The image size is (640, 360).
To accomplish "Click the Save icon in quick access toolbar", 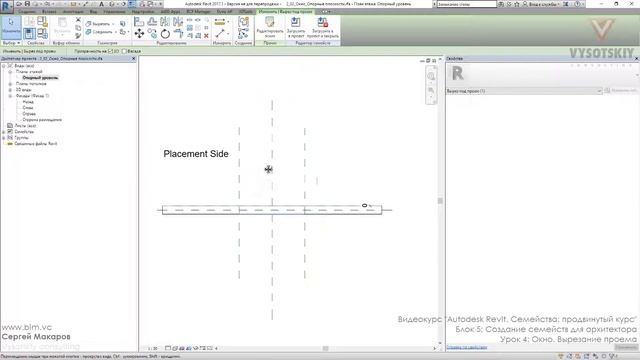I will point(27,4).
